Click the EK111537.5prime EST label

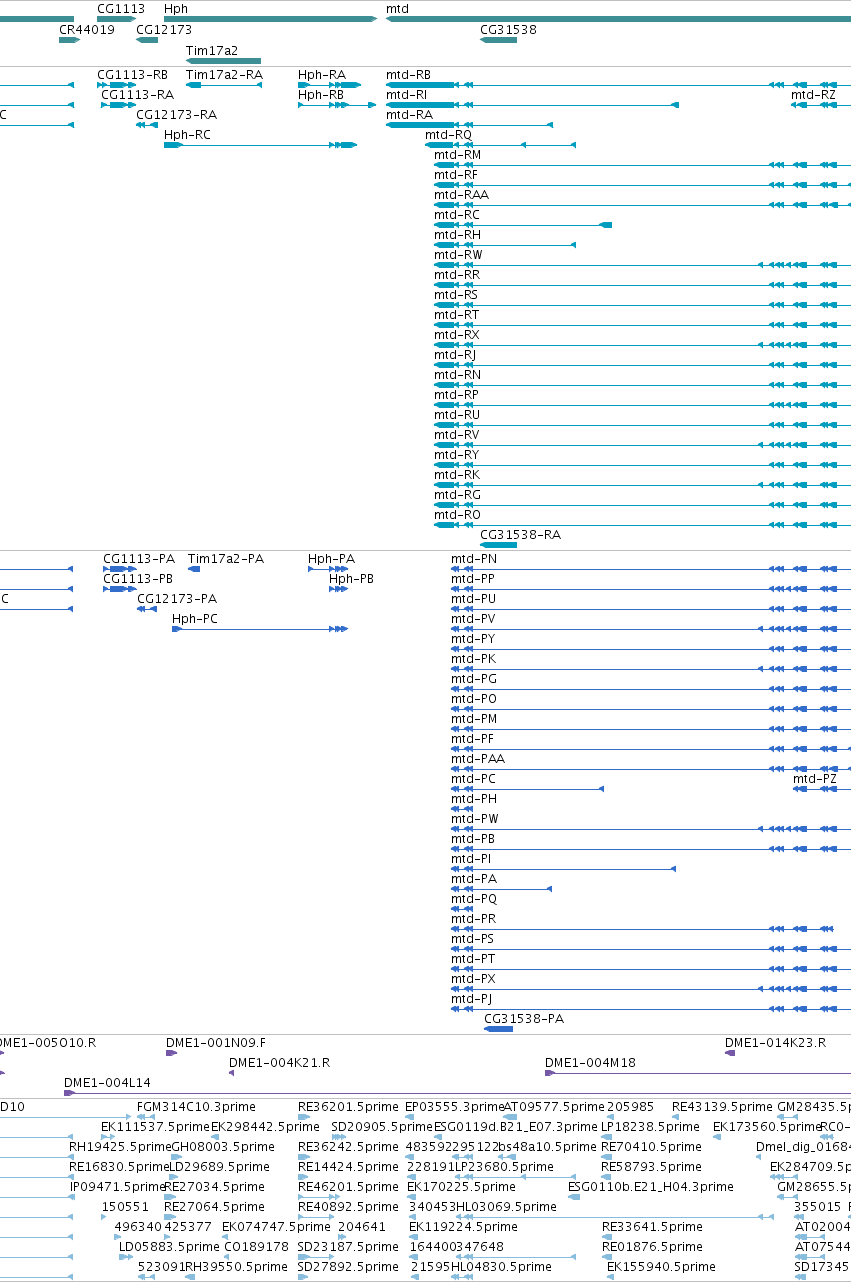(156, 1127)
